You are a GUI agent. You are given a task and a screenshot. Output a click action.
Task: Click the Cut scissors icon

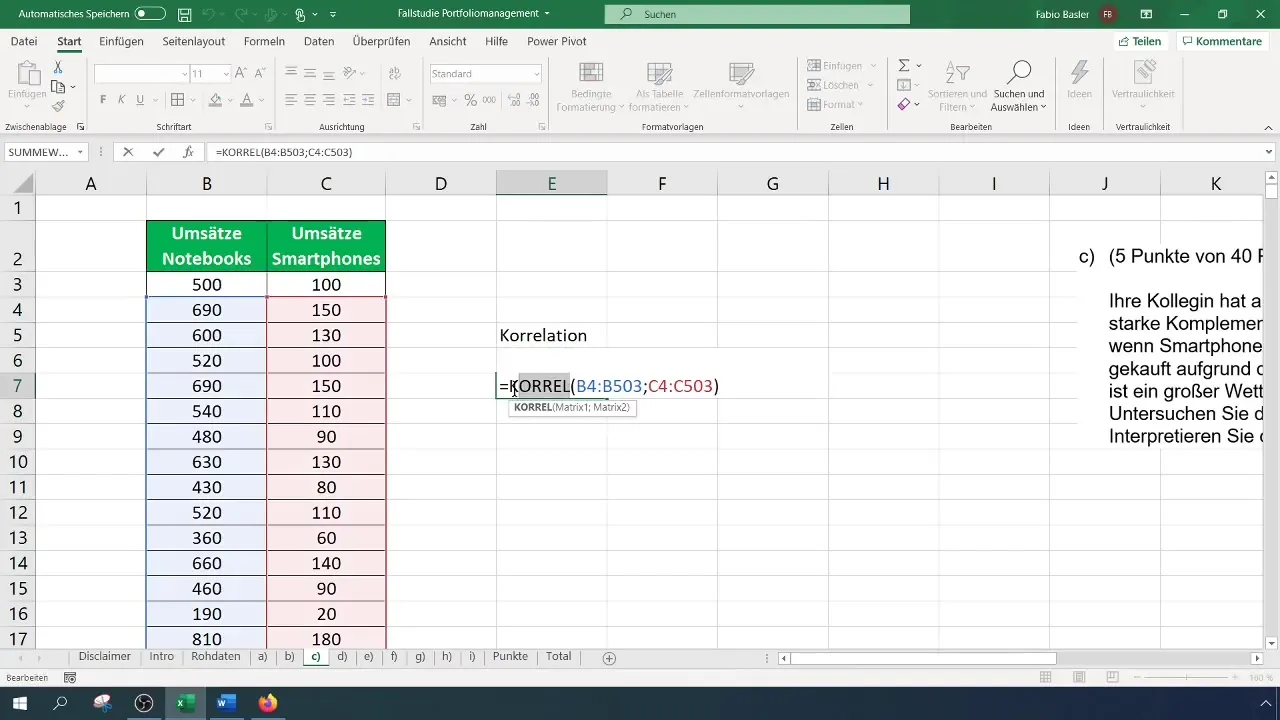click(x=58, y=67)
